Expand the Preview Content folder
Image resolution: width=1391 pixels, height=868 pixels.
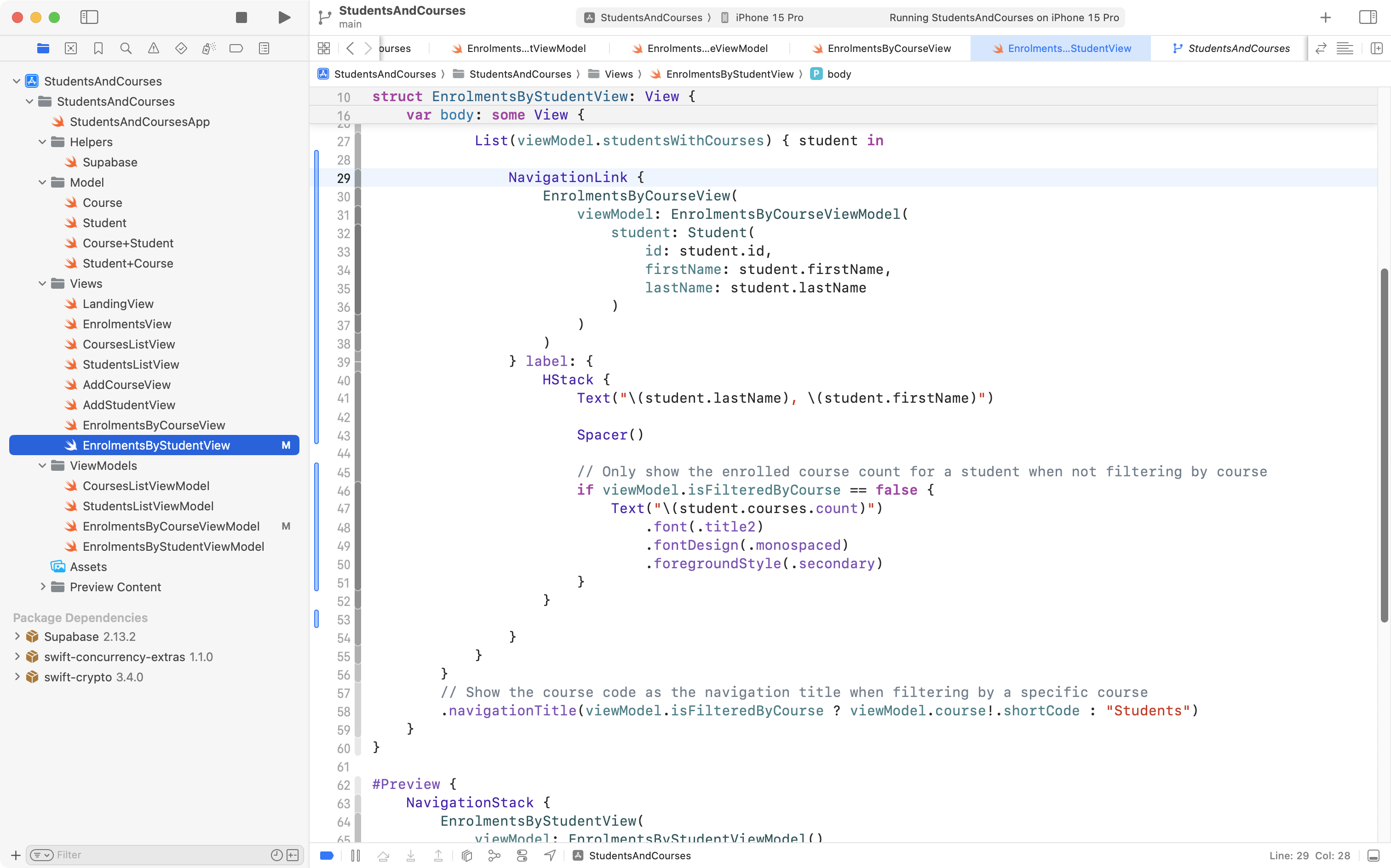[x=42, y=587]
